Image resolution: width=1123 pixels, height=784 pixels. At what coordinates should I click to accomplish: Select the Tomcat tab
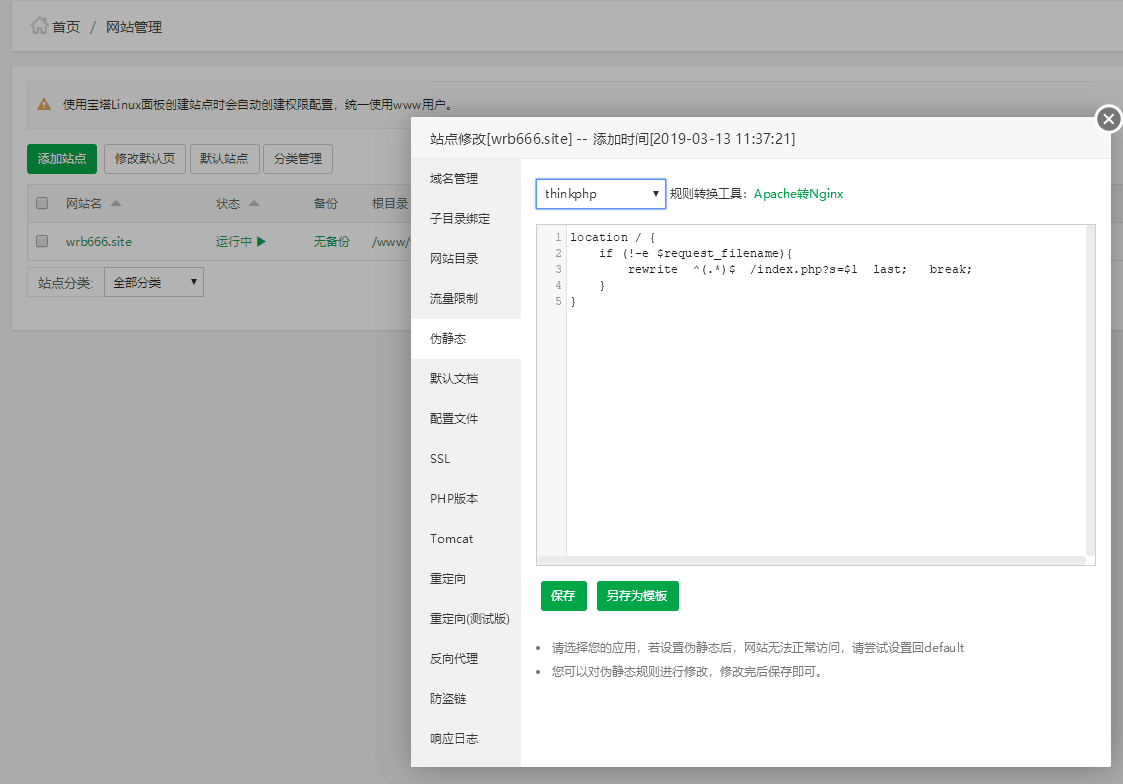466,539
